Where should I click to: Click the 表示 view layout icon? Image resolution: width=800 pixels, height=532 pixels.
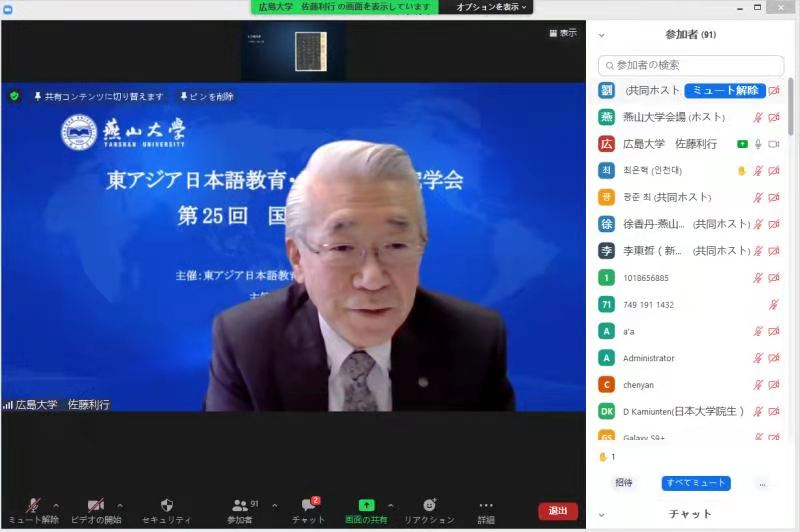[563, 33]
